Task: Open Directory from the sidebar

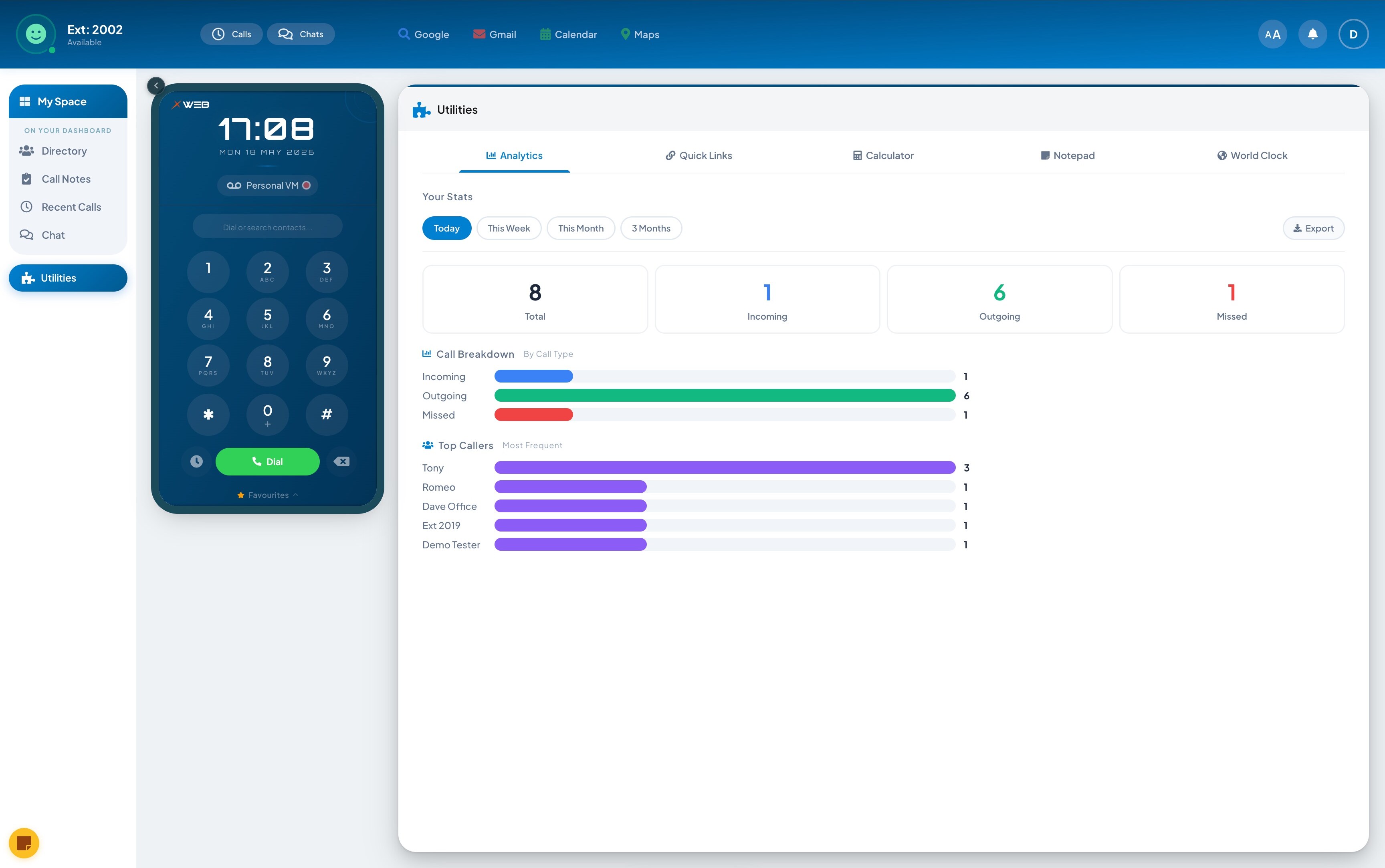Action: tap(68, 151)
